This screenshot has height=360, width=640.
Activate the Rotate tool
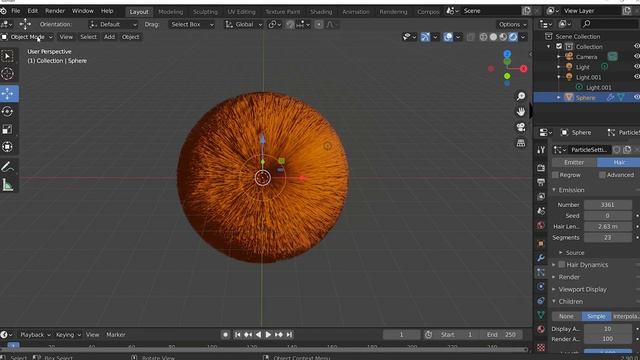[x=7, y=111]
